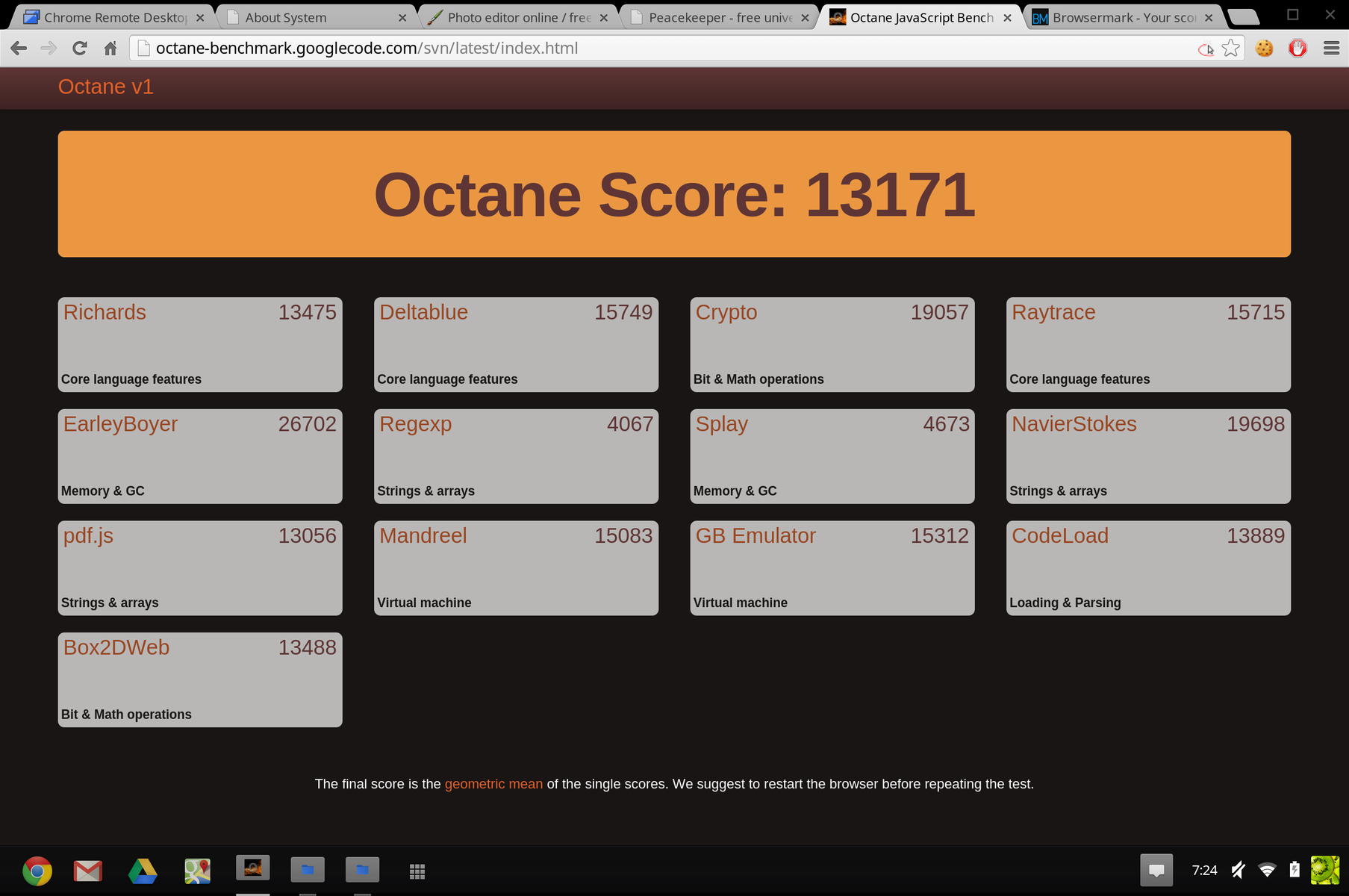This screenshot has width=1349, height=896.
Task: Open the apps grid launcher
Action: (x=417, y=871)
